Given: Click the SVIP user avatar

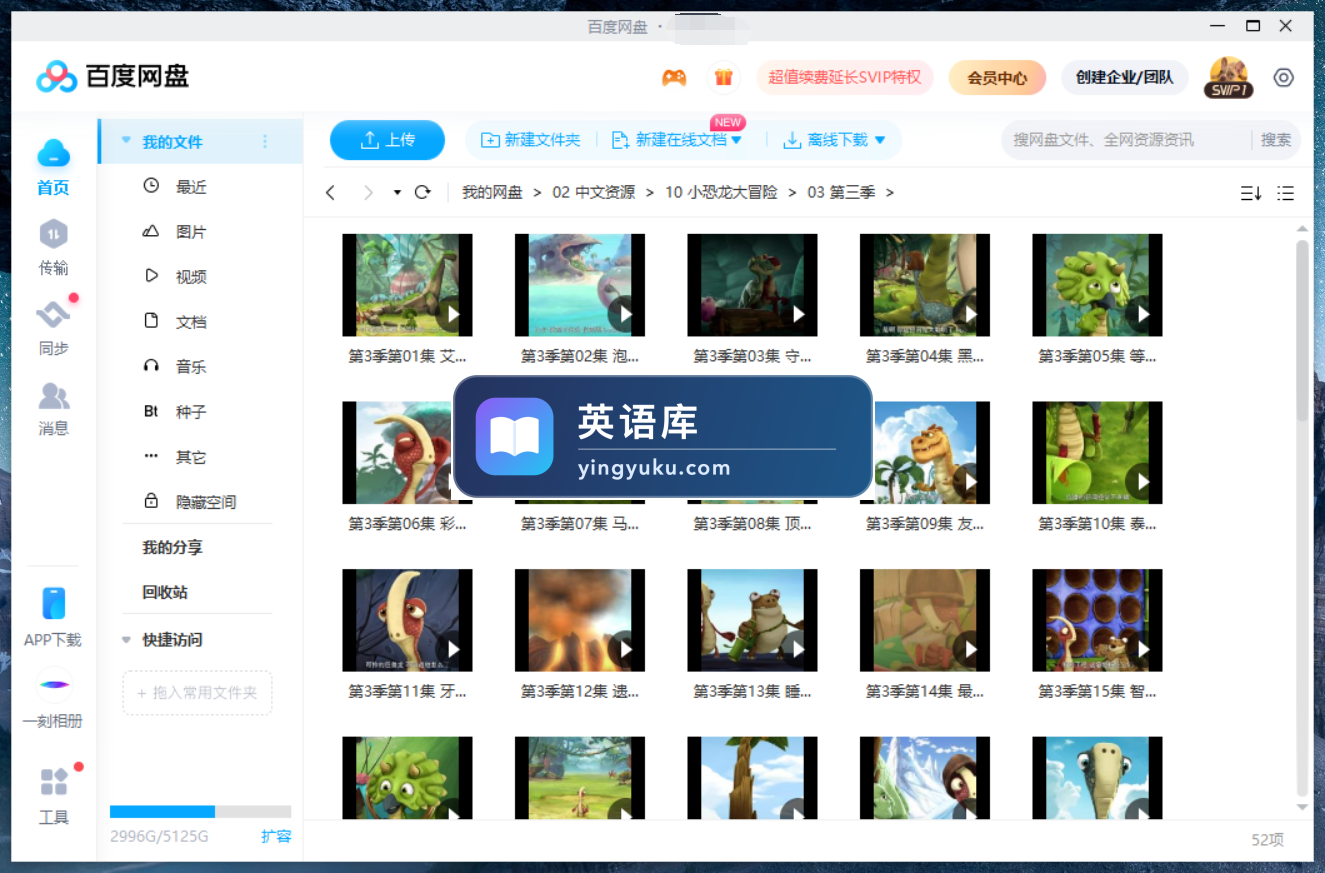Looking at the screenshot, I should click(1228, 78).
